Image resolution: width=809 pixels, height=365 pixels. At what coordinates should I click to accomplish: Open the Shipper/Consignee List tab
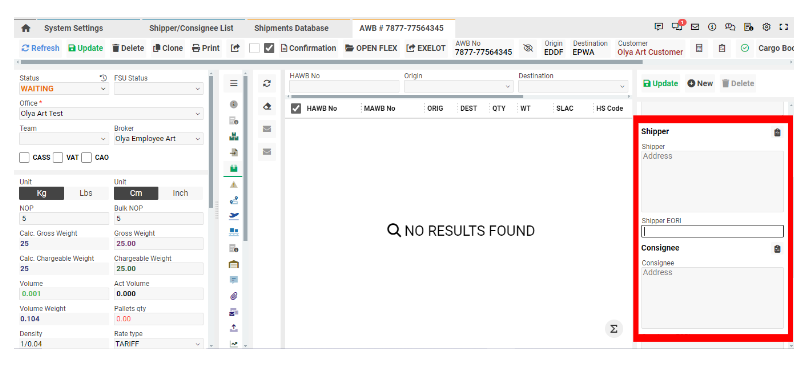tap(191, 28)
